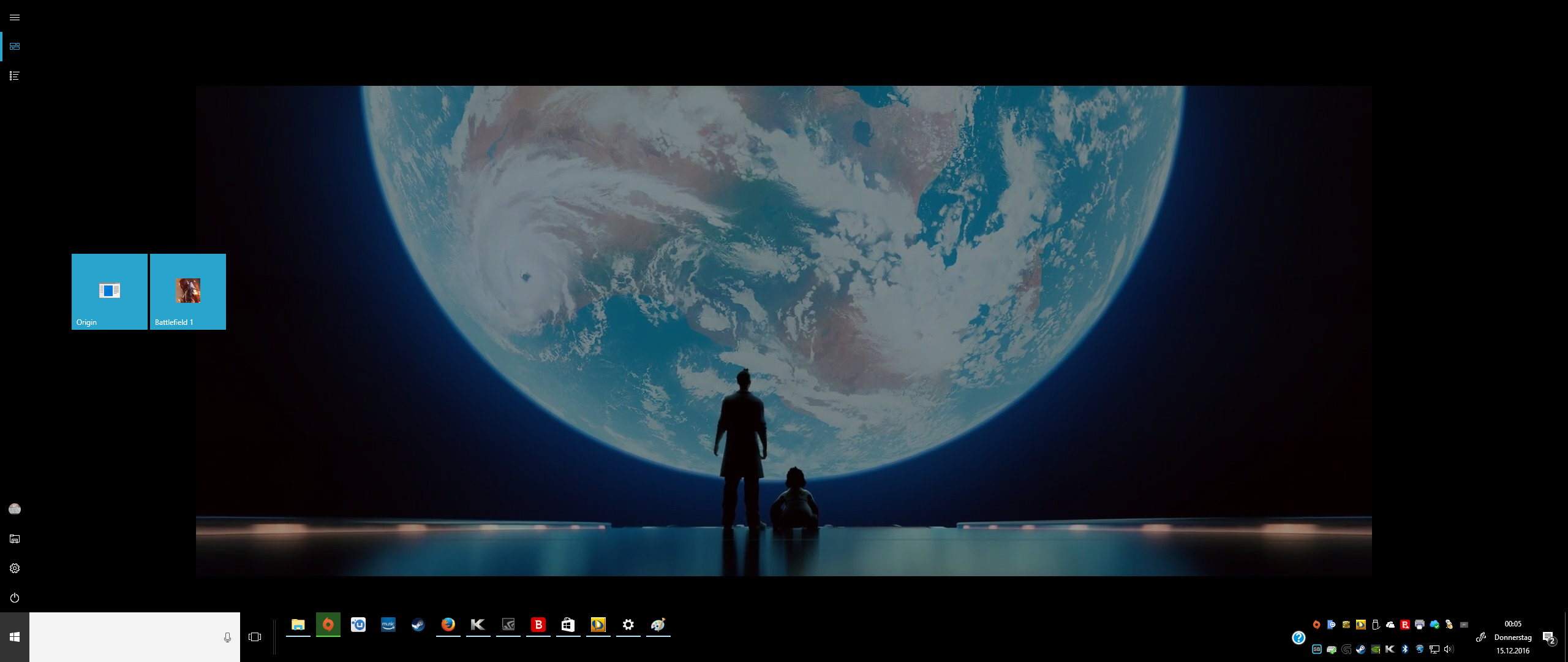The height and width of the screenshot is (662, 1568).
Task: Open the volume control in tray
Action: (1449, 649)
